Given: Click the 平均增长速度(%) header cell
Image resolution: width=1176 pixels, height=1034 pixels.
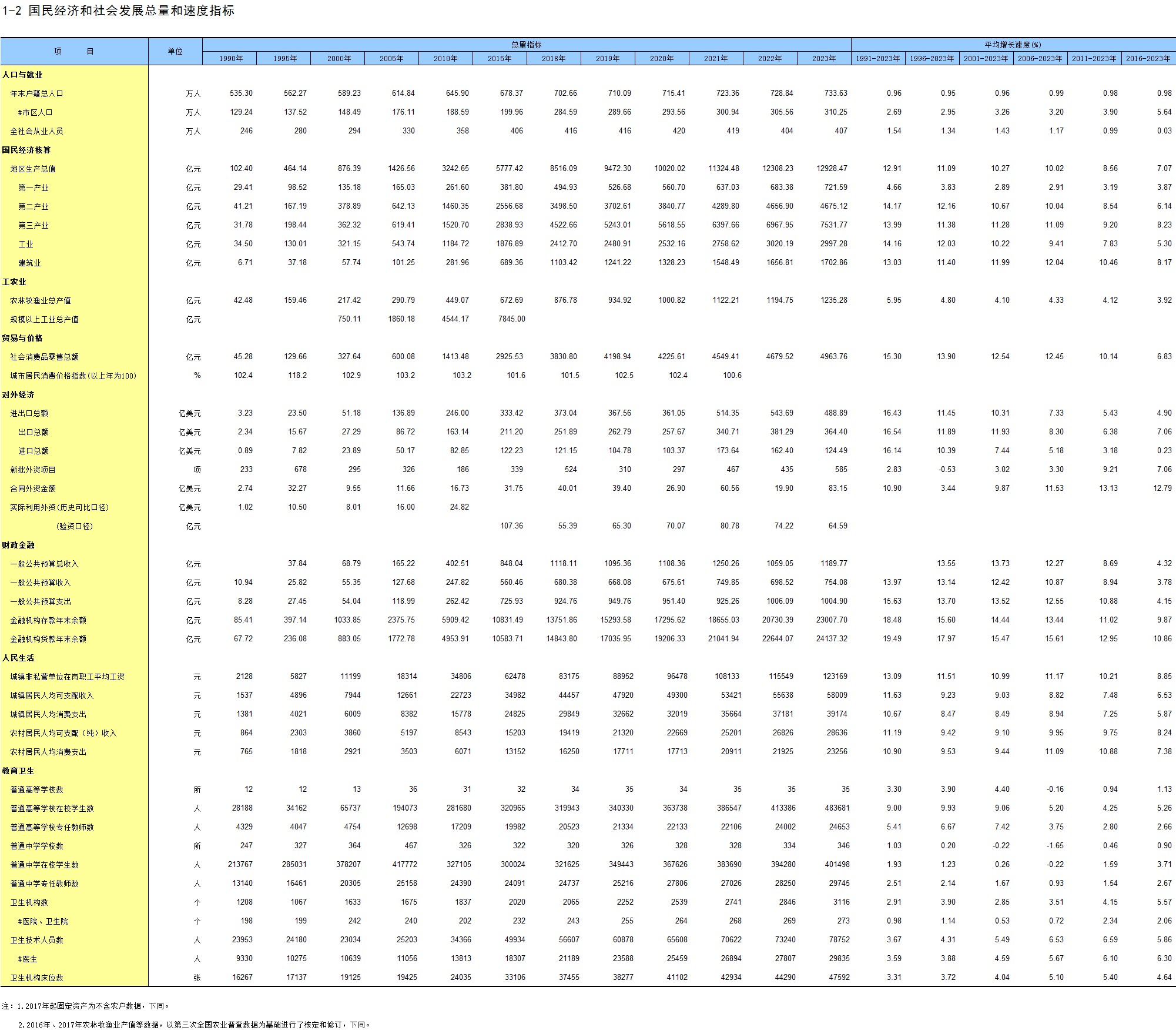Looking at the screenshot, I should click(x=1013, y=45).
